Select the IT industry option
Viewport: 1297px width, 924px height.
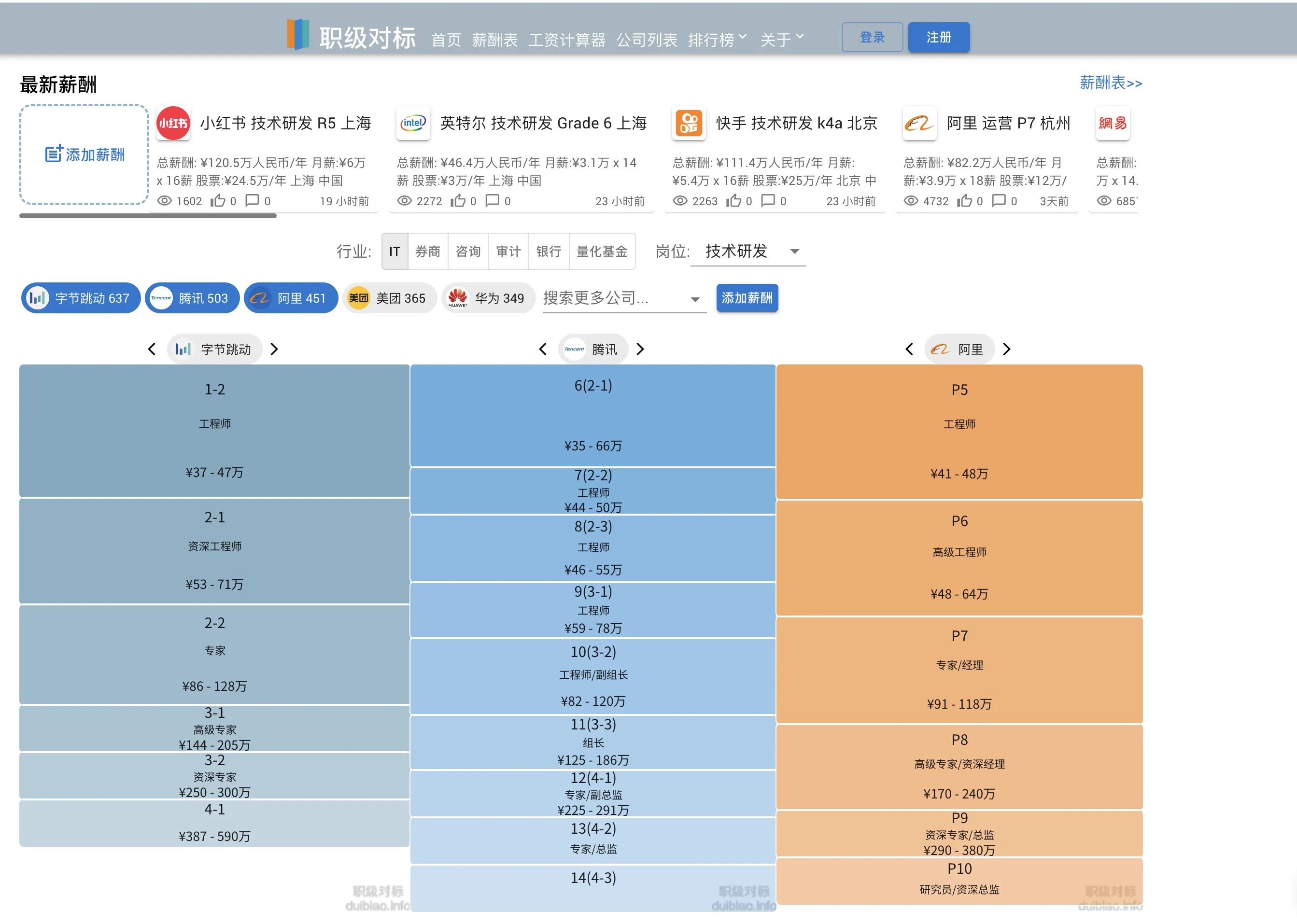click(395, 251)
